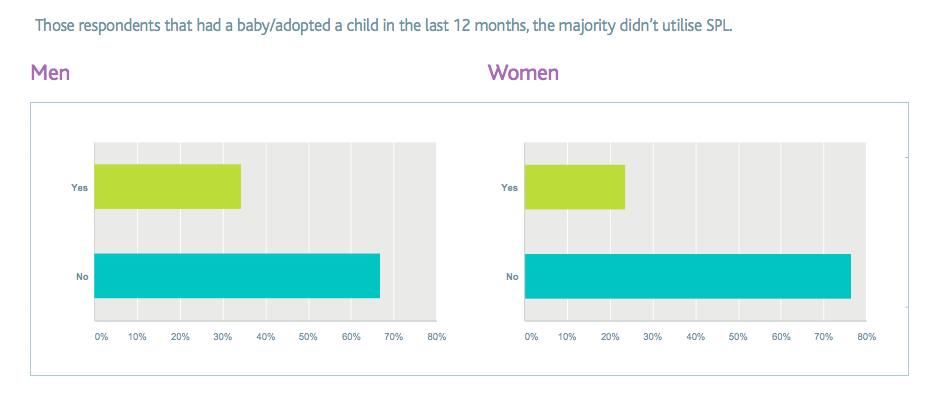Click the 70% axis label in Women chart

pyautogui.click(x=823, y=337)
